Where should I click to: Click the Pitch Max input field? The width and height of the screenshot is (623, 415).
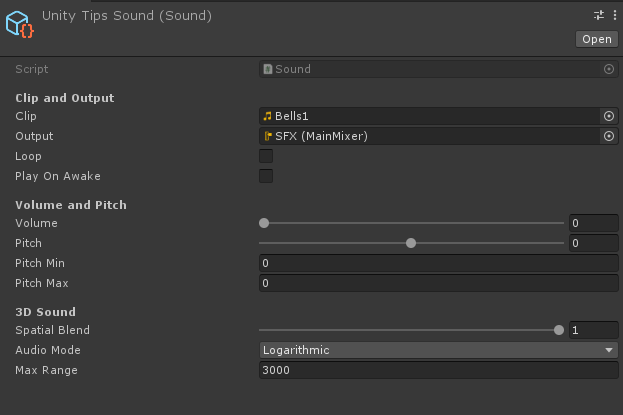coord(439,283)
